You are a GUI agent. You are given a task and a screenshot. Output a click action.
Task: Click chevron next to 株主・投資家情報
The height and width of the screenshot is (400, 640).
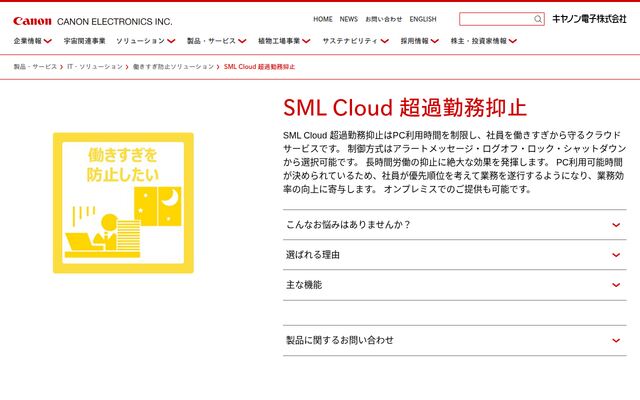point(513,41)
